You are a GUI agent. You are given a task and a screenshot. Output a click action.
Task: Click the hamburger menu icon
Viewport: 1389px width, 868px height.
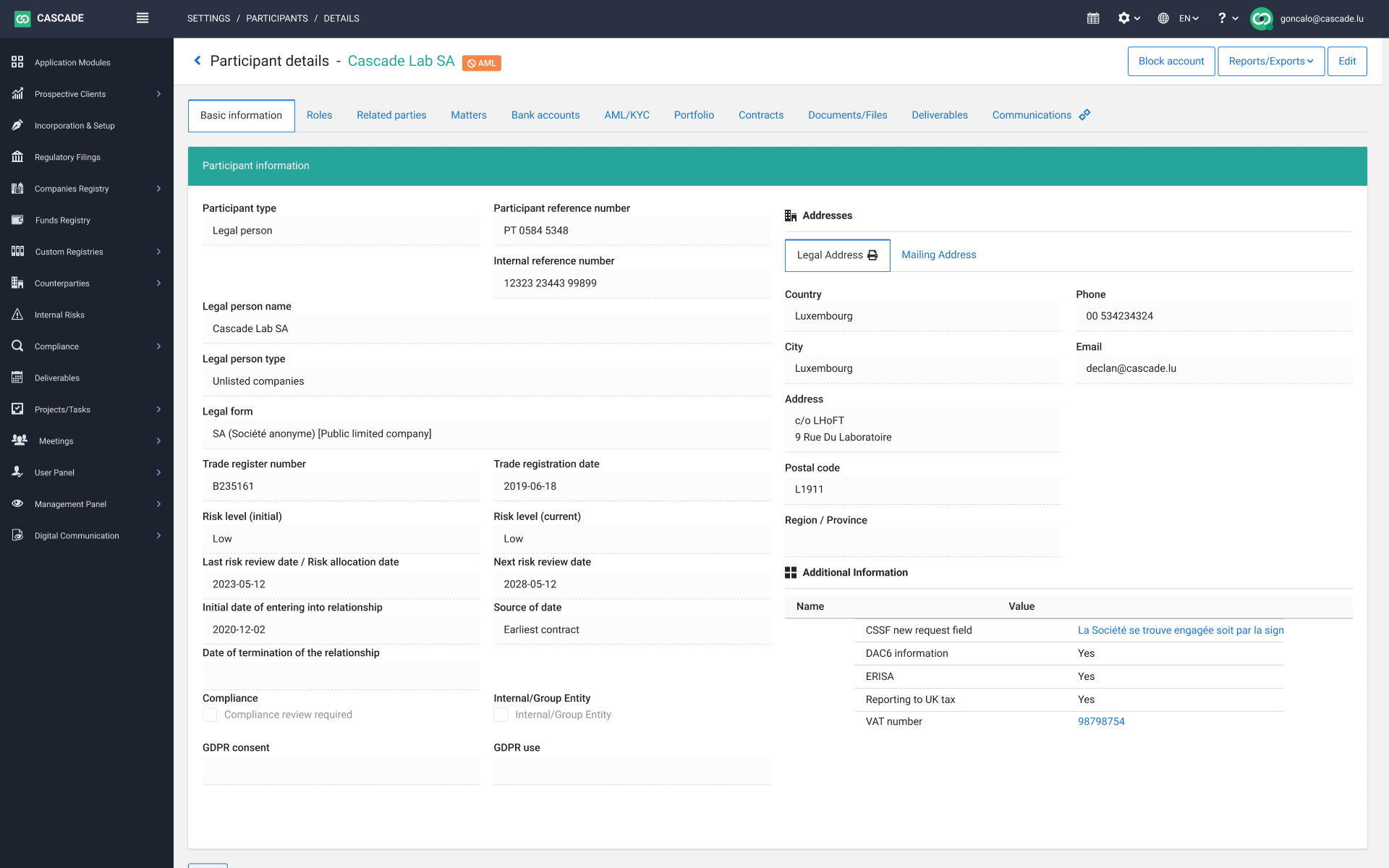(143, 18)
